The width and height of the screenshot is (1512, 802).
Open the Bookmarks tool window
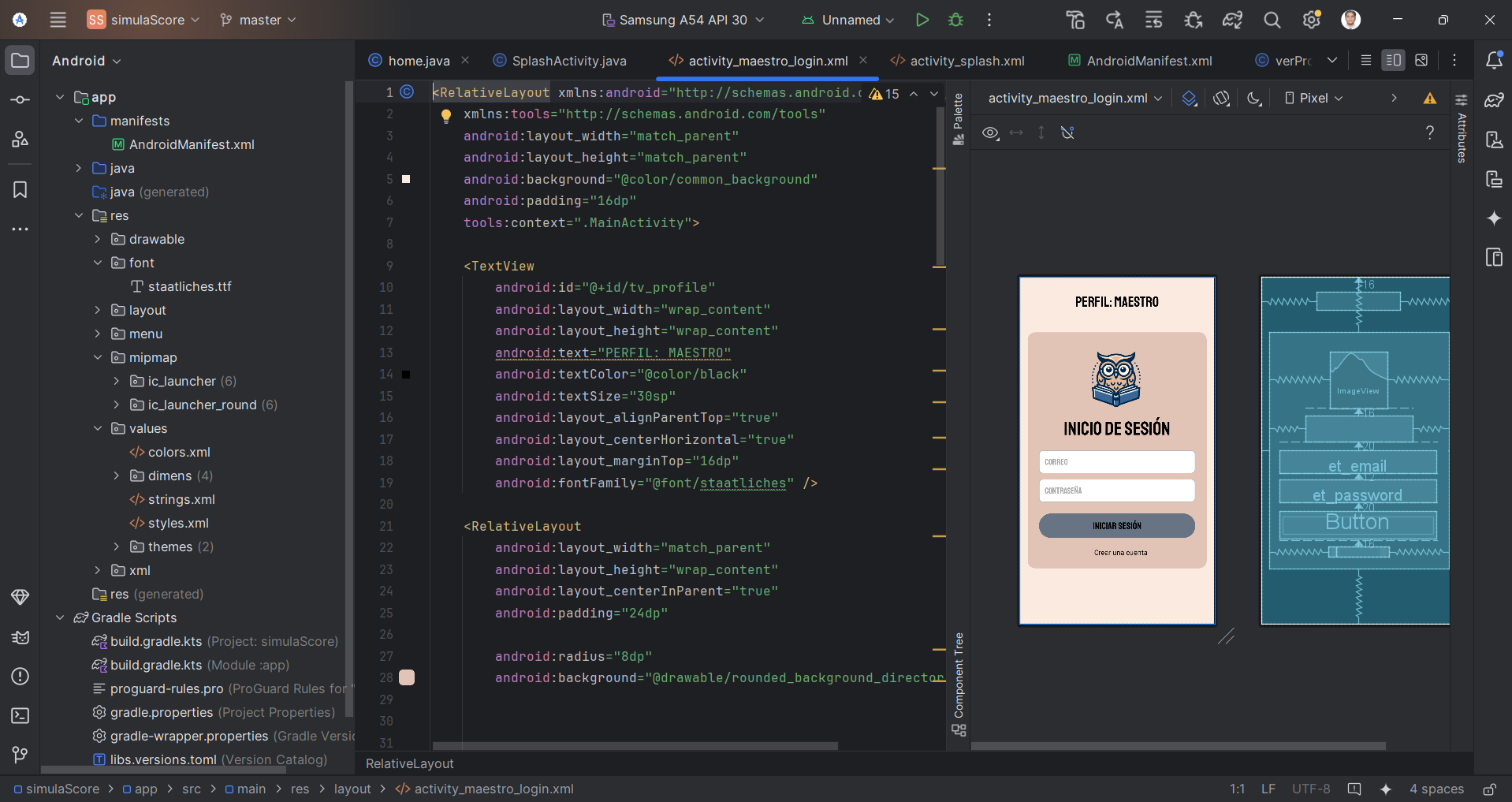20,190
